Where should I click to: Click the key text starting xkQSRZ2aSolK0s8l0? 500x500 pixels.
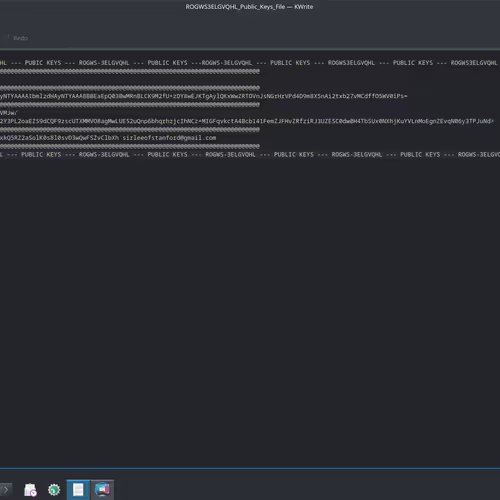point(59,138)
